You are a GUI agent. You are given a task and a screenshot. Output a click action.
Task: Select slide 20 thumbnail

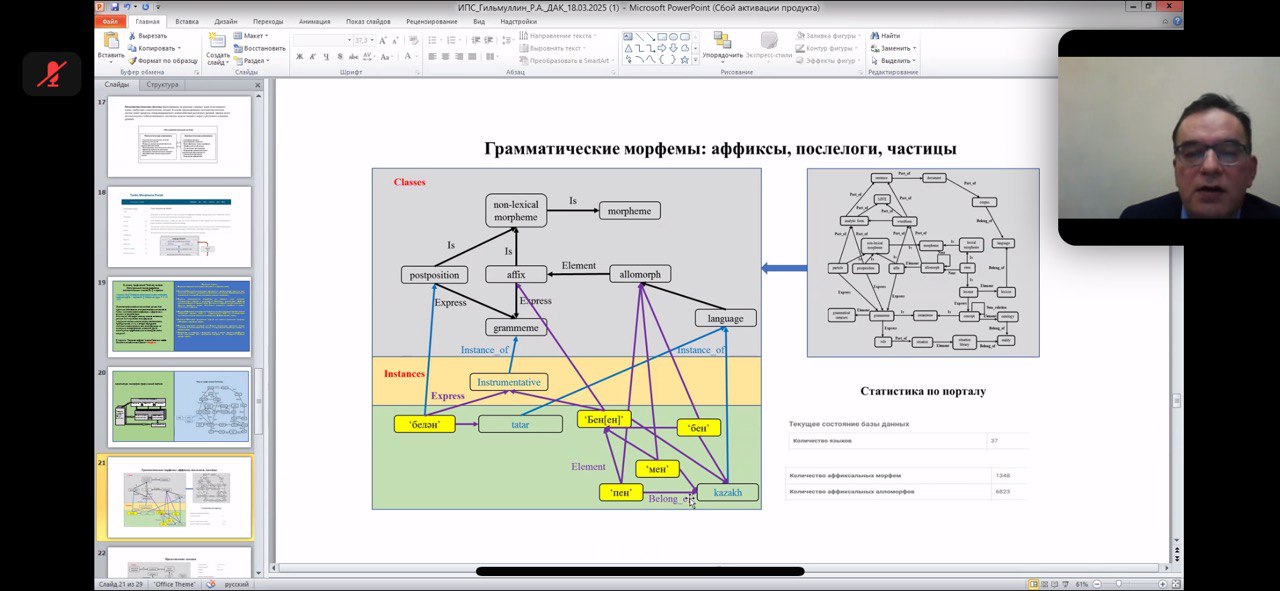(180, 406)
